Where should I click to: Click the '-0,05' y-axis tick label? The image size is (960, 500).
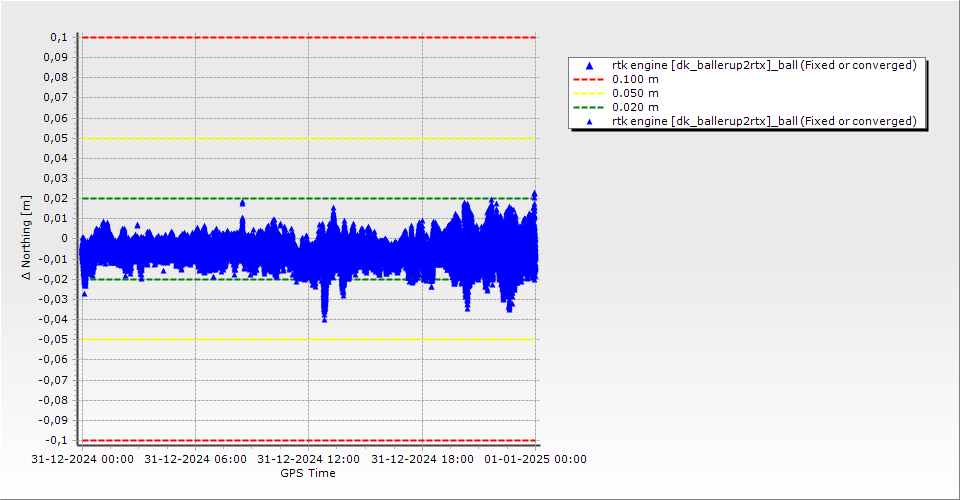click(x=53, y=340)
